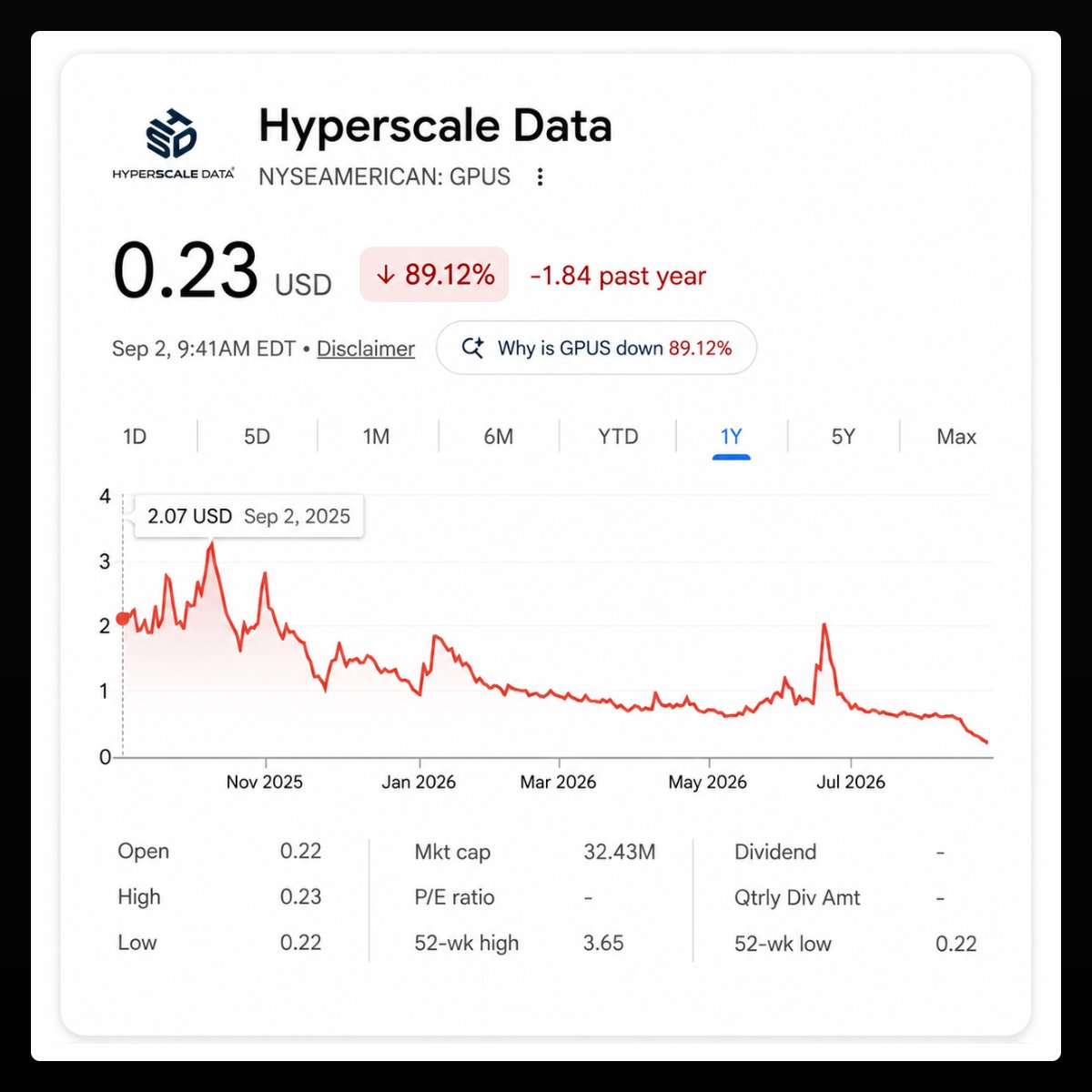Click the Hyperscale Data title
Viewport: 1092px width, 1092px height.
[435, 126]
